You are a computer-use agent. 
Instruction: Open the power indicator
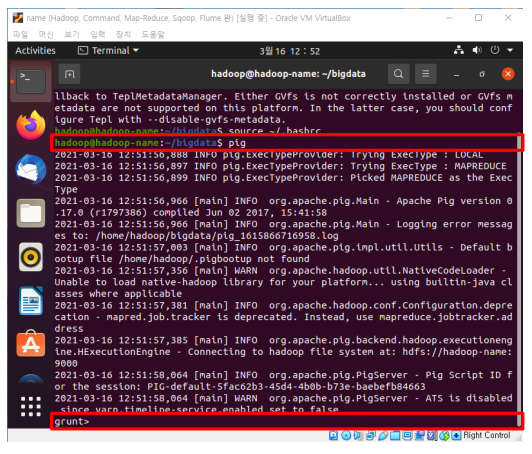(495, 50)
